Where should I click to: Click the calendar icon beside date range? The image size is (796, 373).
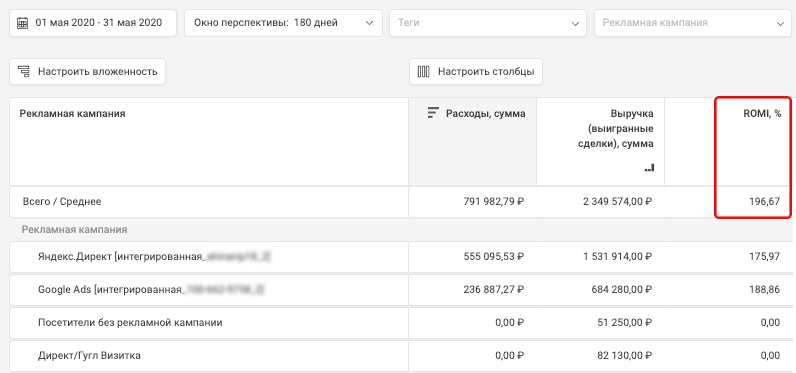coord(22,23)
